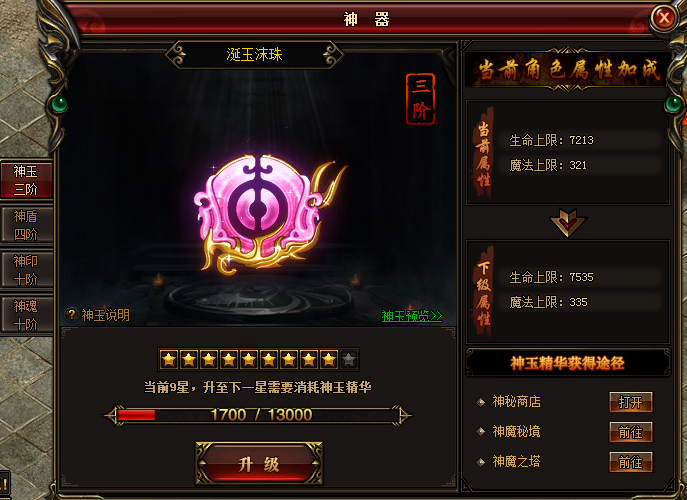Click the red 三阶 seal stamp

pyautogui.click(x=420, y=99)
